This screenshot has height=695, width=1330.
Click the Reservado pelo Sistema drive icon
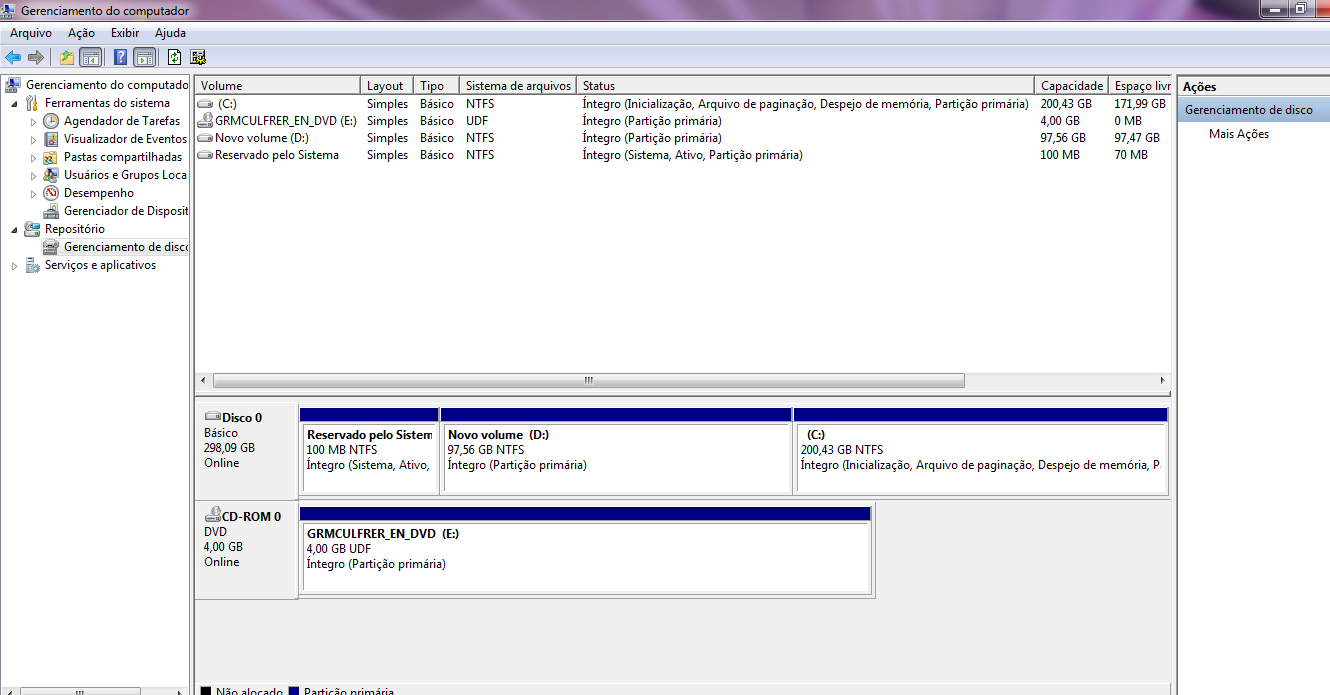coord(206,155)
